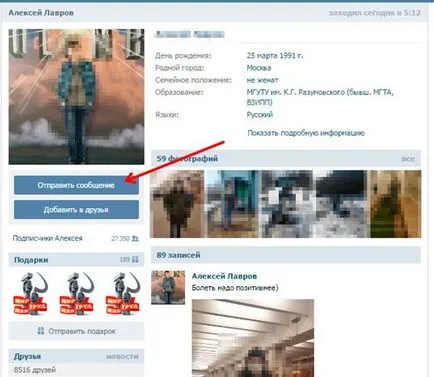The height and width of the screenshot is (377, 434).
Task: Open the photo attached to the post
Action: click(253, 338)
